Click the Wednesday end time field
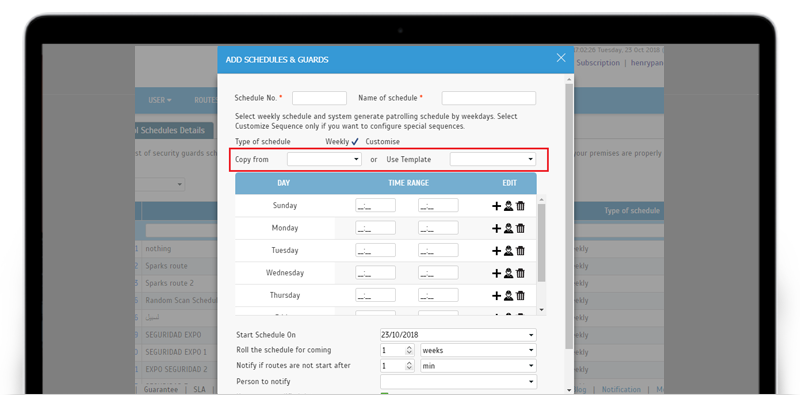This screenshot has height=395, width=800. tap(438, 273)
